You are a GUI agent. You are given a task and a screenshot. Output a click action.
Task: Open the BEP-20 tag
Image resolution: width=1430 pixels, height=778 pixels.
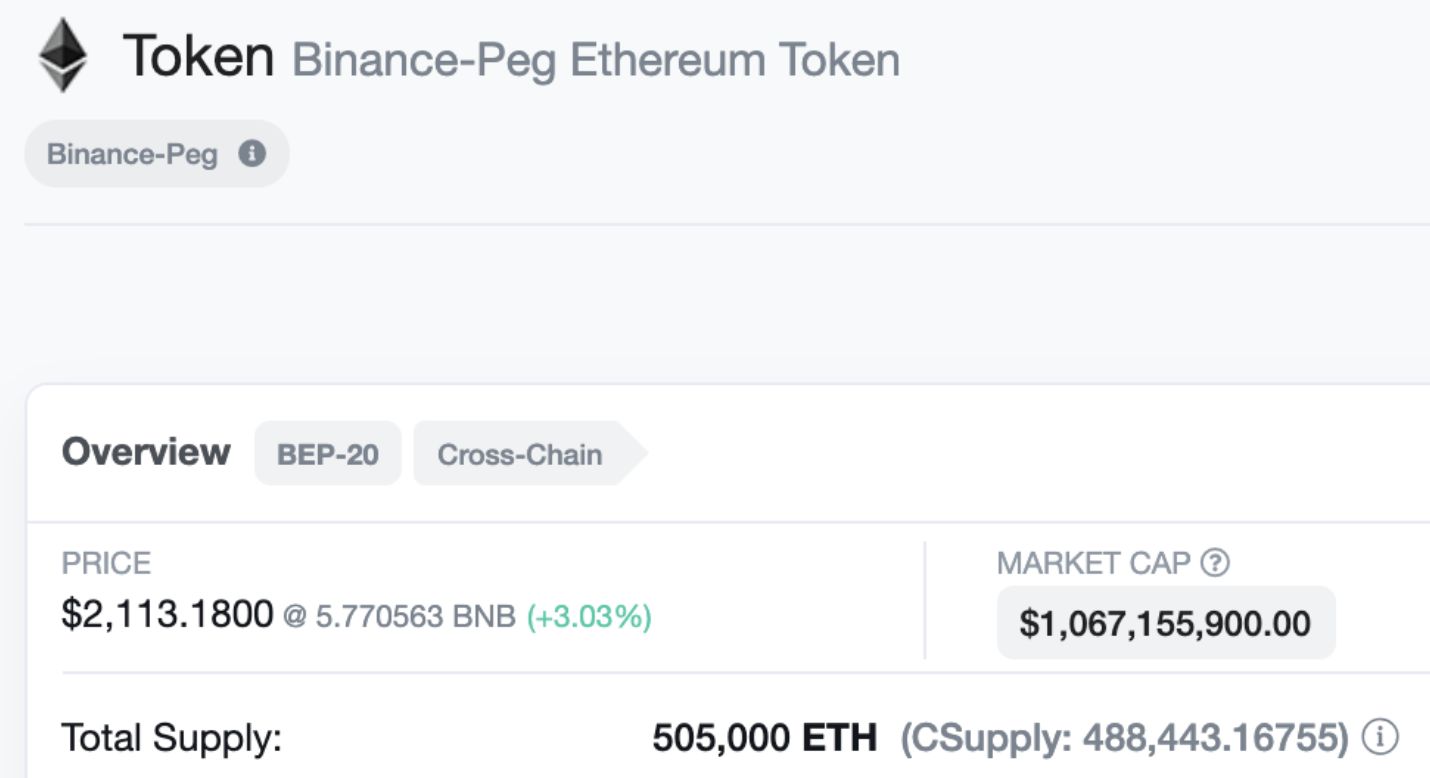click(328, 454)
